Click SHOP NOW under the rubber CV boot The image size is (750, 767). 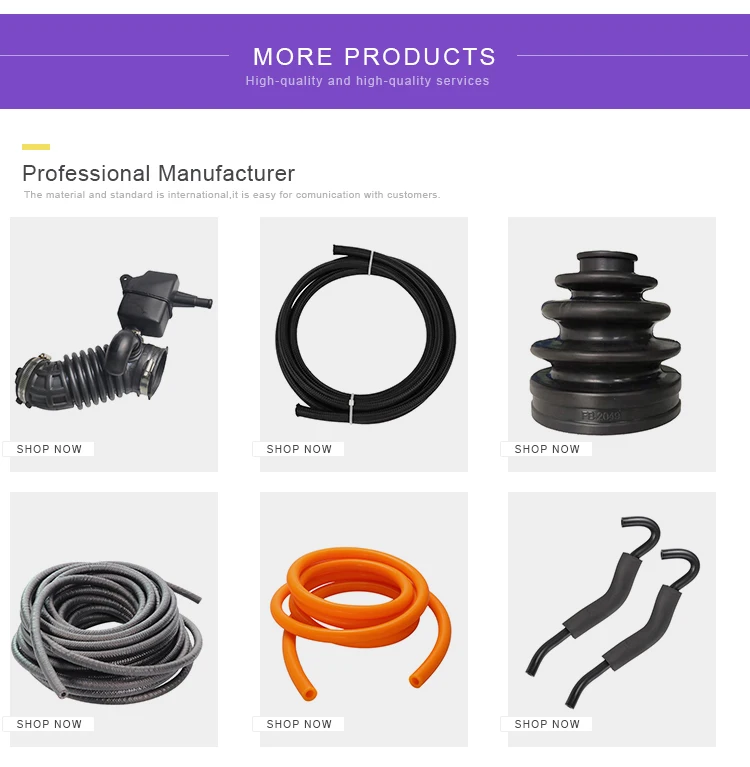546,449
